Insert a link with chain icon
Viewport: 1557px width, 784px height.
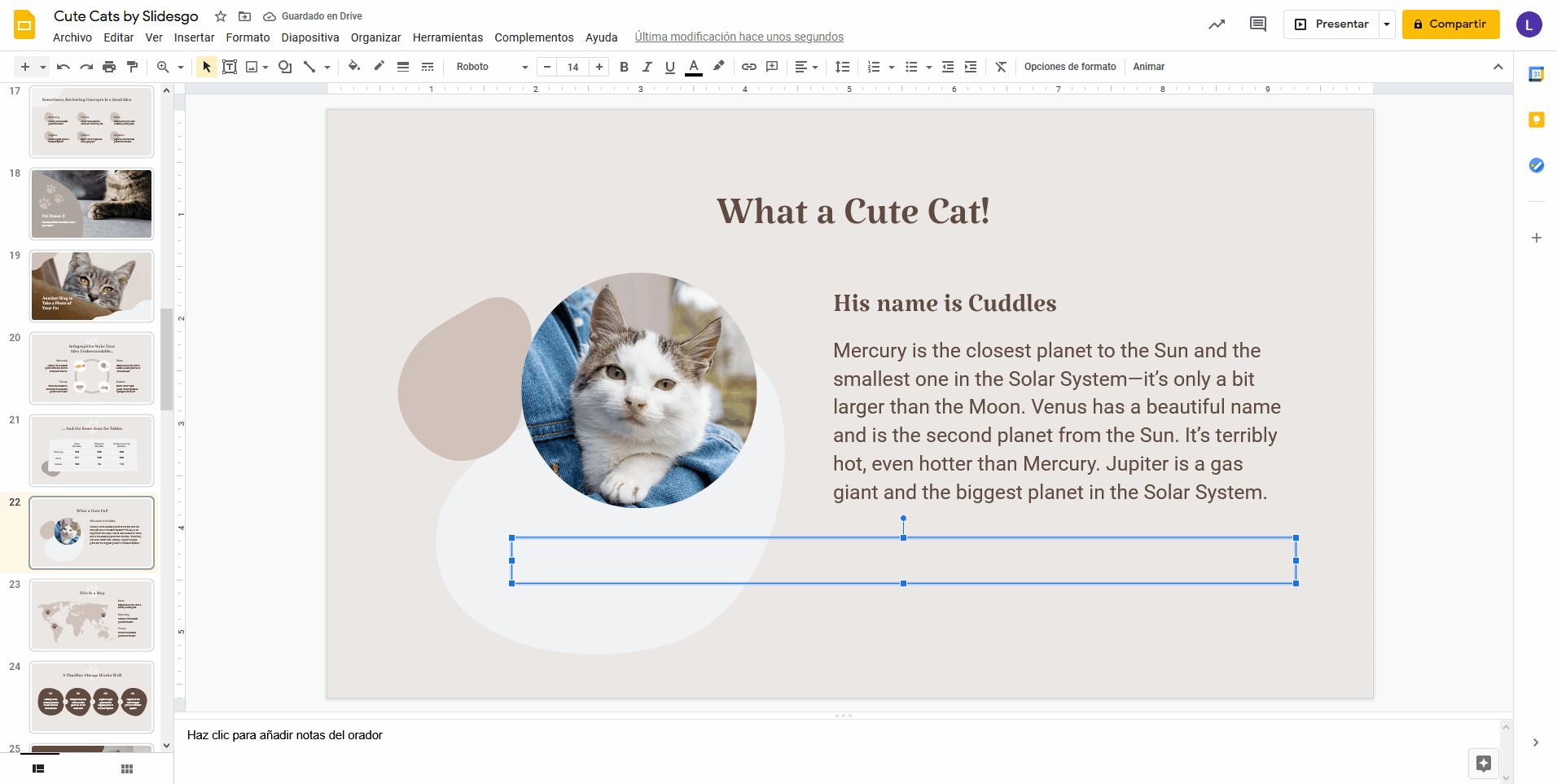point(749,67)
